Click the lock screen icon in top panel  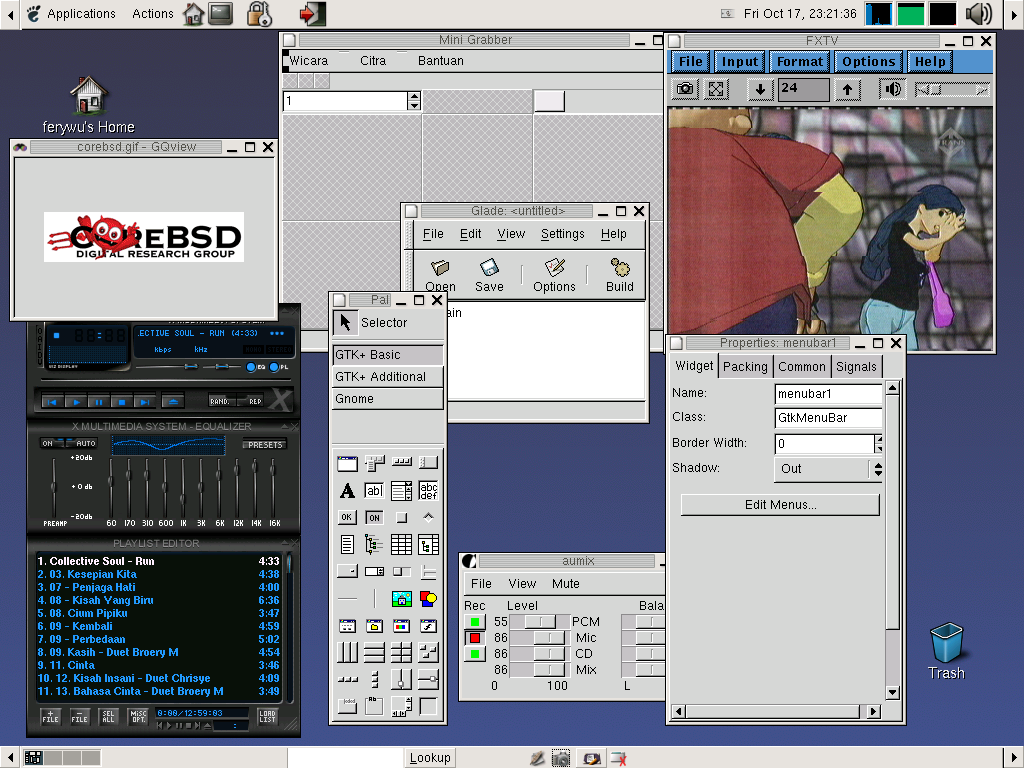[x=259, y=14]
